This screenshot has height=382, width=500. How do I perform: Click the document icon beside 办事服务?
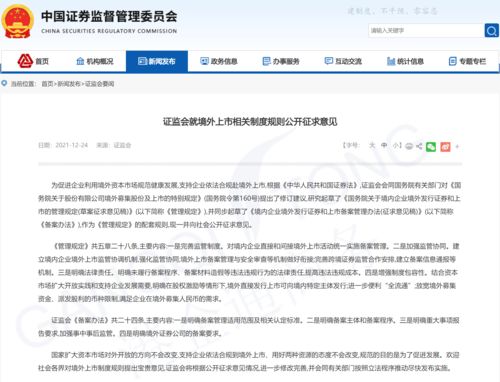tap(266, 61)
